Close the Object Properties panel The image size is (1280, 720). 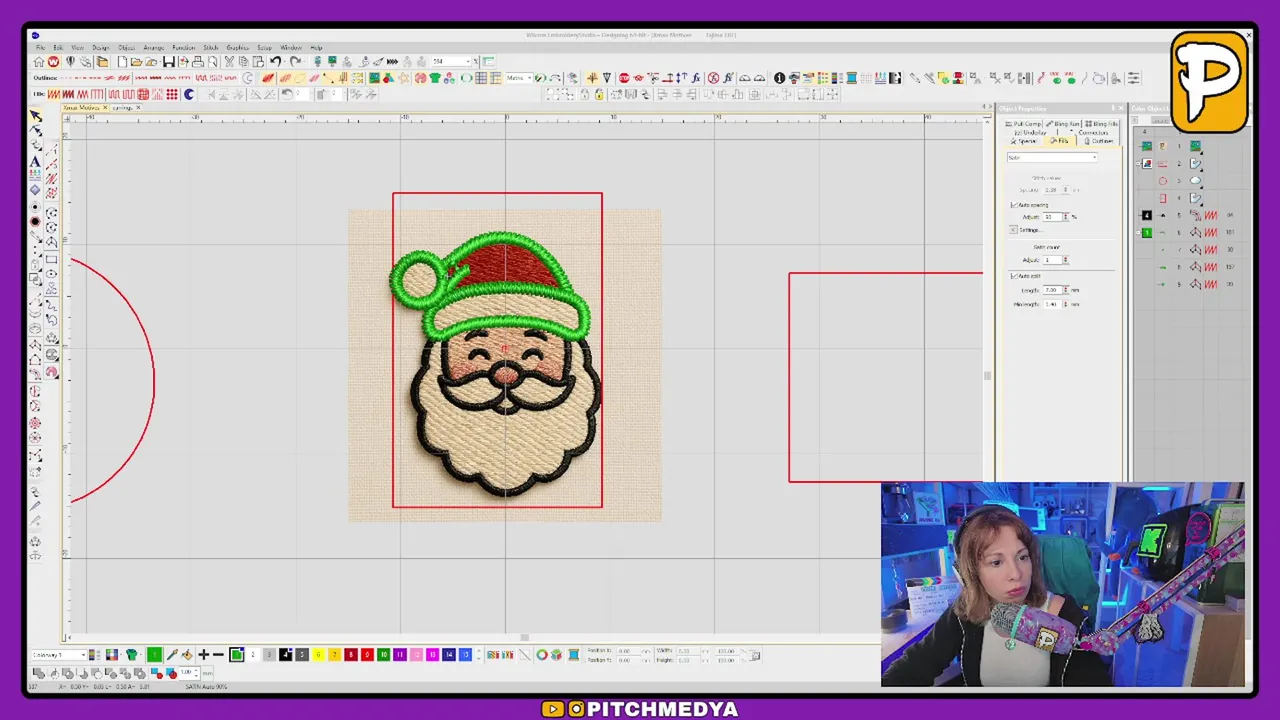(x=1121, y=108)
